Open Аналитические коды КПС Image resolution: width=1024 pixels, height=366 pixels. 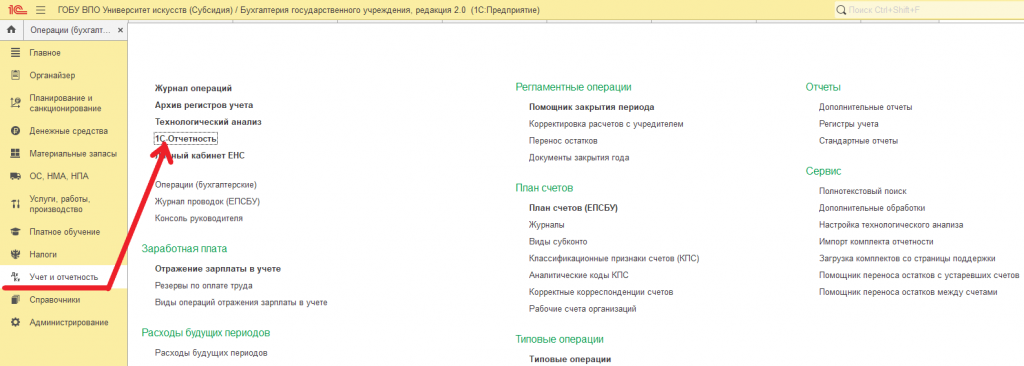click(578, 275)
